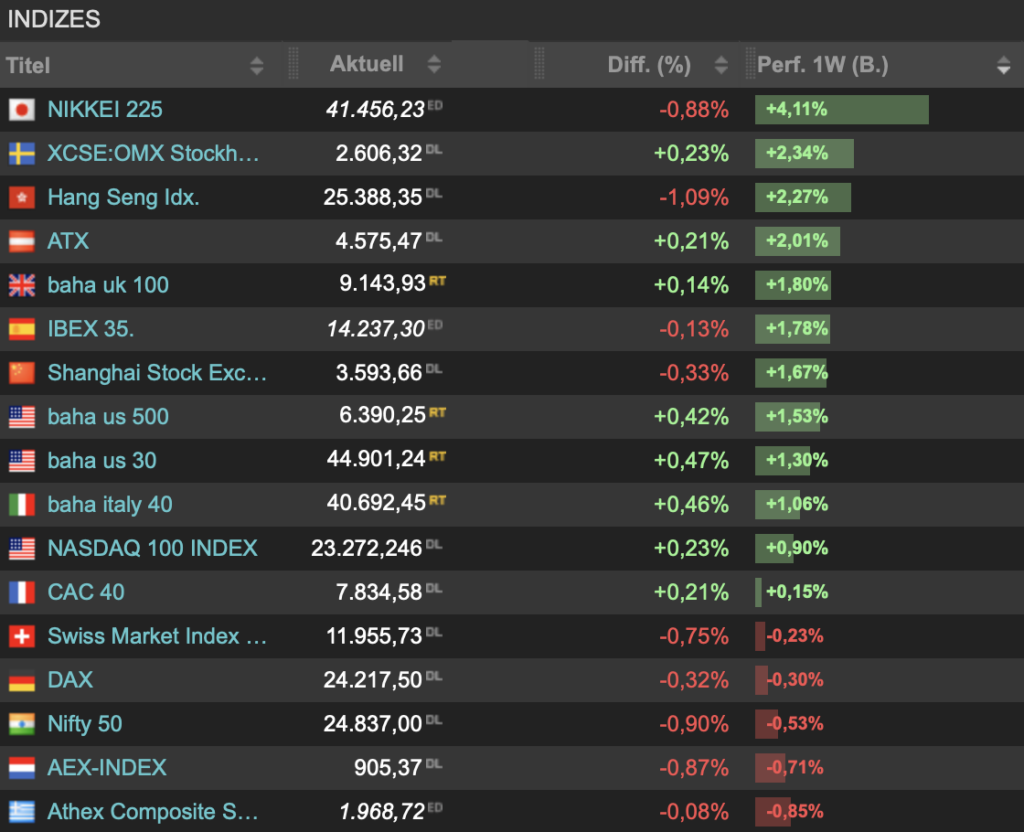Screen dimensions: 1024x832
Task: Open the DAX index link
Action: [71, 680]
